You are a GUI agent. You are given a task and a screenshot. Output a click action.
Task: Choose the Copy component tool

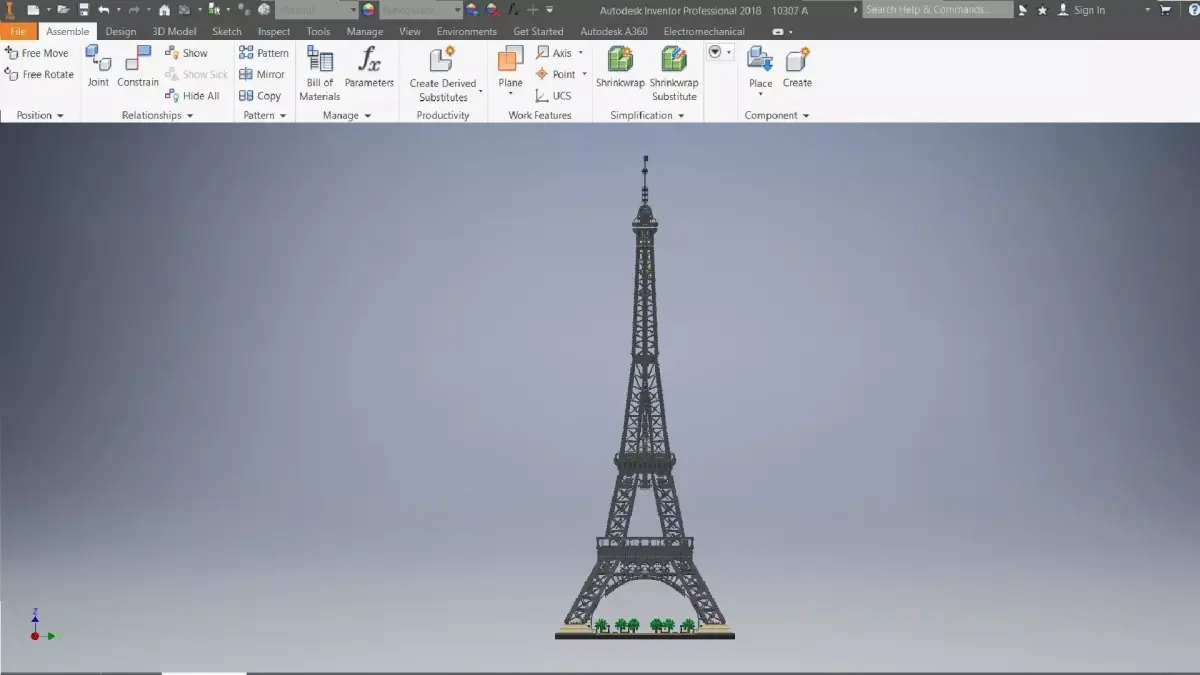coord(260,96)
